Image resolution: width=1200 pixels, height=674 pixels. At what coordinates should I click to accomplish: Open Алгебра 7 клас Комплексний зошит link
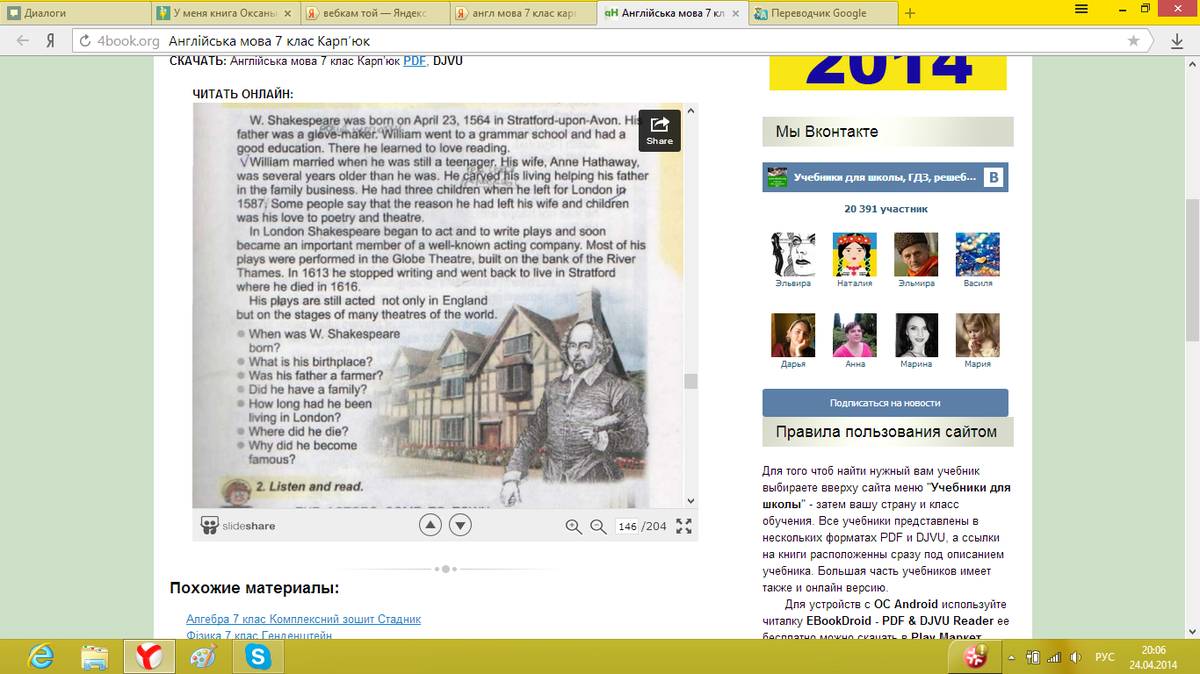pos(303,619)
